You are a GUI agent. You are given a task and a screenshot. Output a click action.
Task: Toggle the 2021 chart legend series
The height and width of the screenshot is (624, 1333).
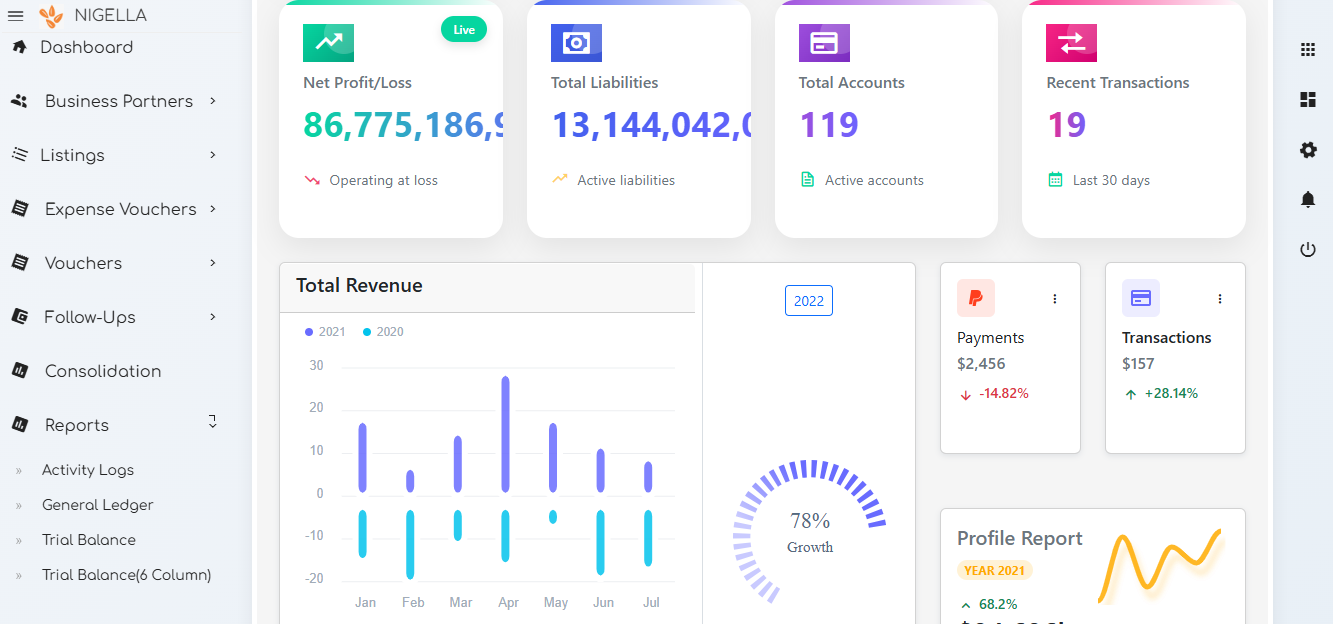[325, 332]
